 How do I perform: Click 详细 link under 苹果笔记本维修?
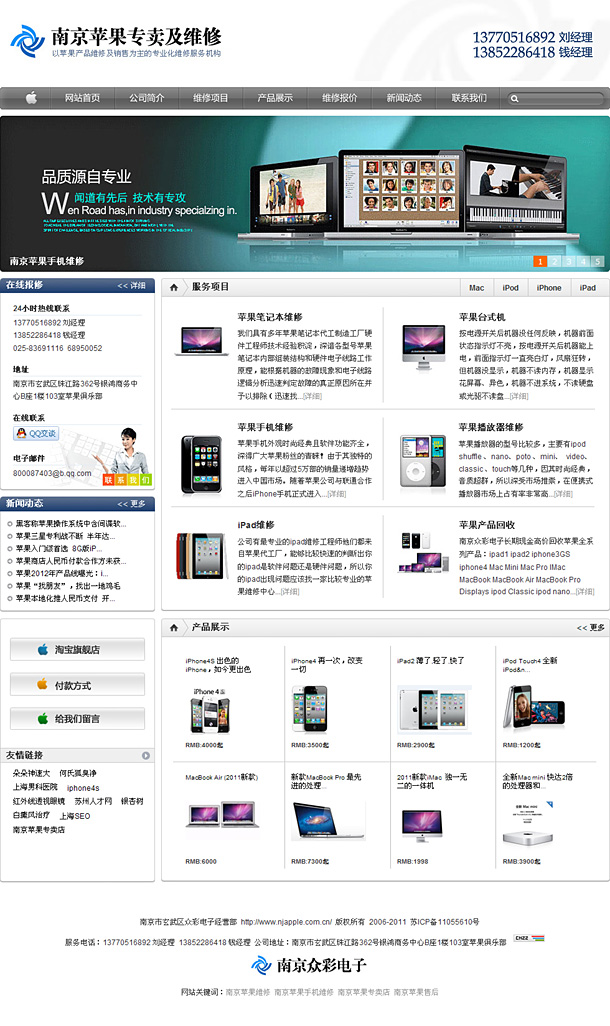312,397
